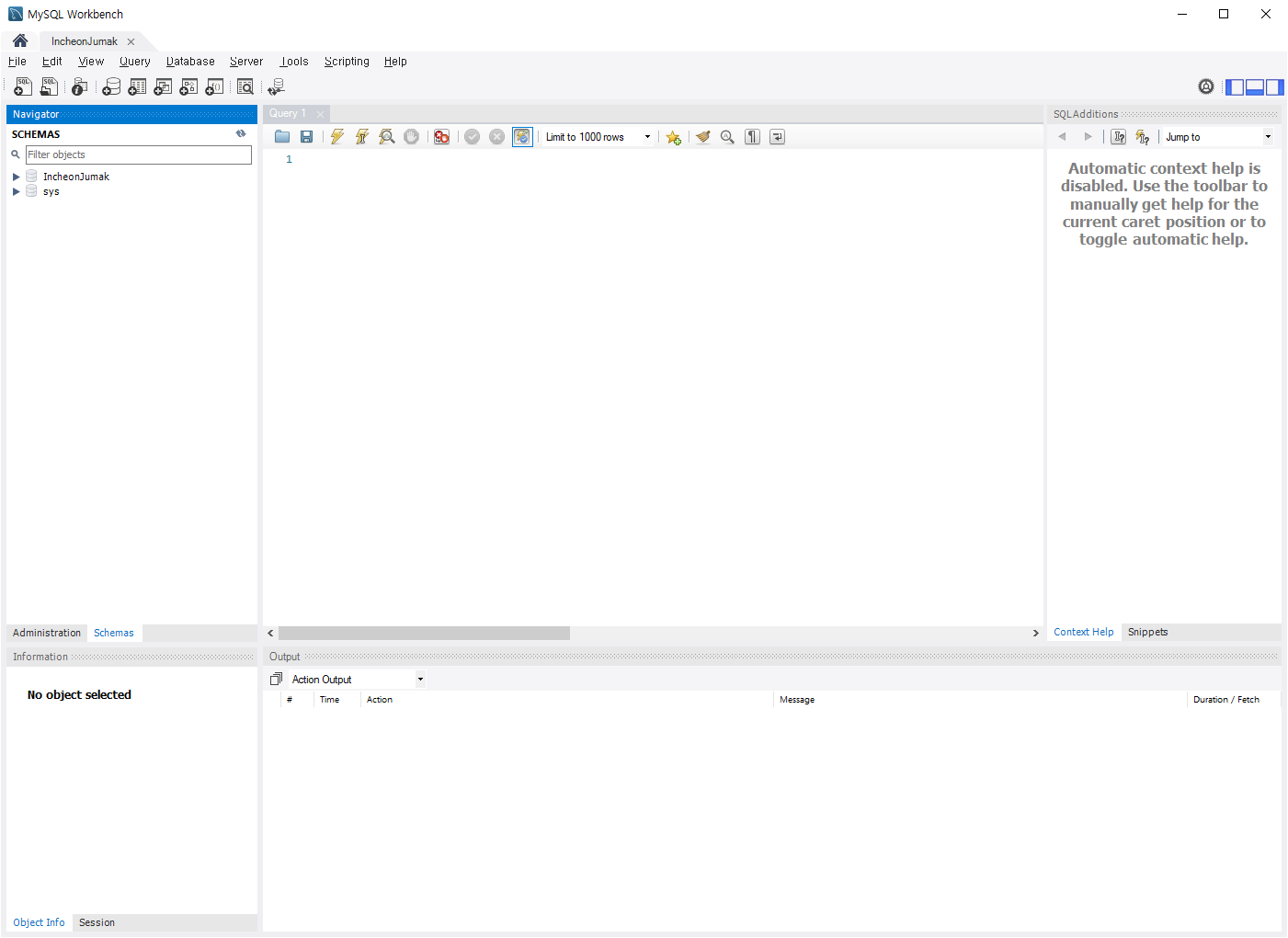1288x938 pixels.
Task: Toggle display of invisible characters
Action: click(752, 137)
